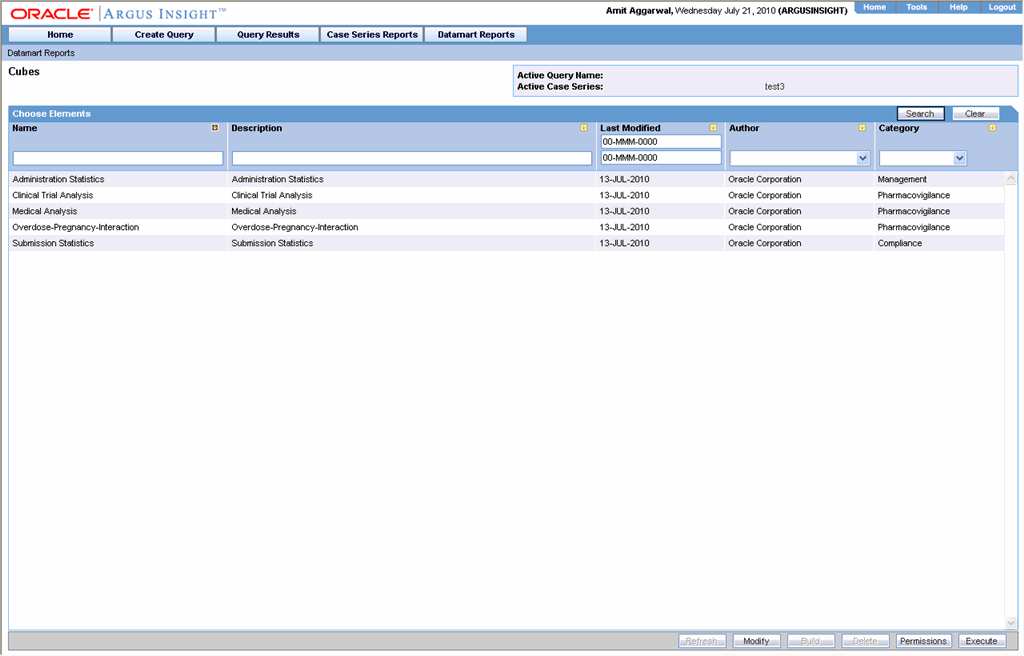Click Administration Statistics description cell
1024x656 pixels.
(x=278, y=179)
